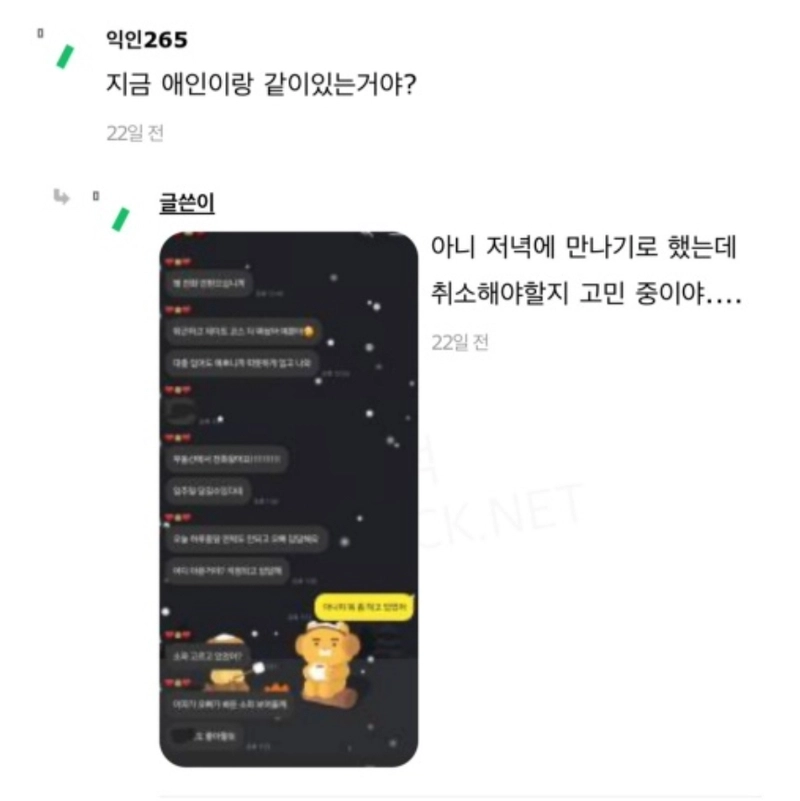Screen dimensions: 800x801
Task: Click chat bubble ending with yellow emoji
Action: click(243, 332)
